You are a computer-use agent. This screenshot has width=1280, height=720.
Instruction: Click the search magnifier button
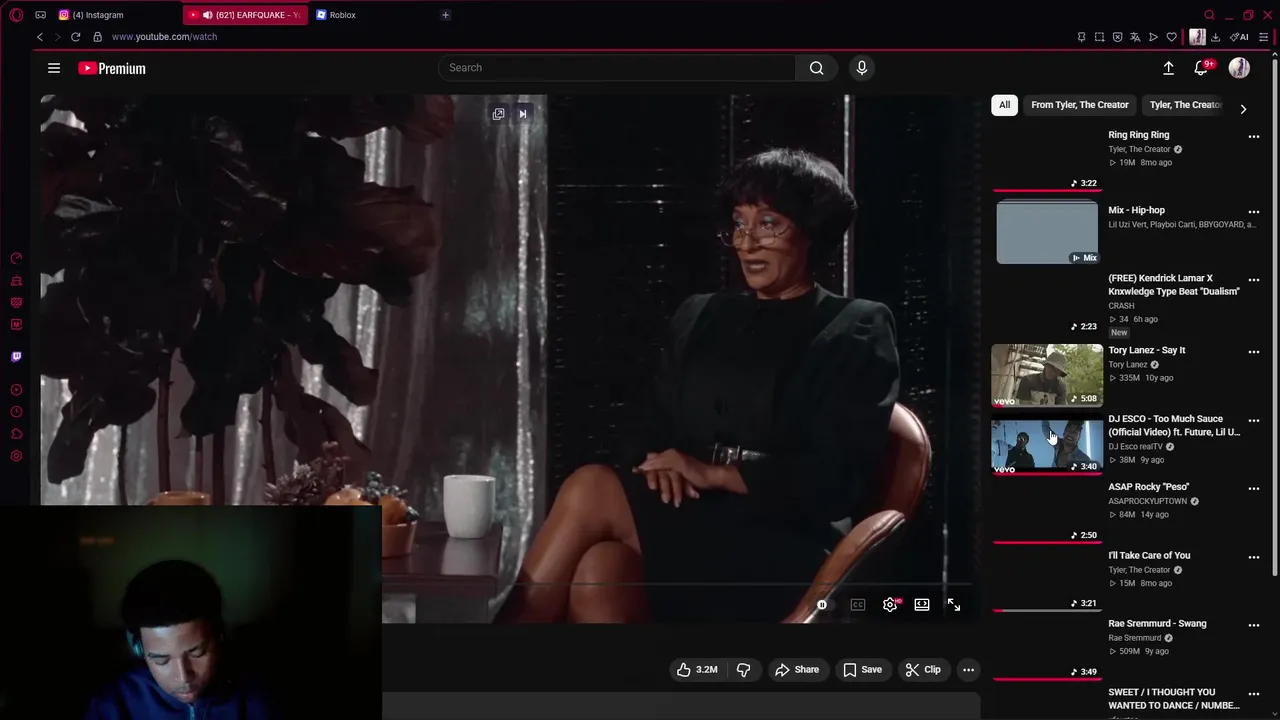point(817,68)
